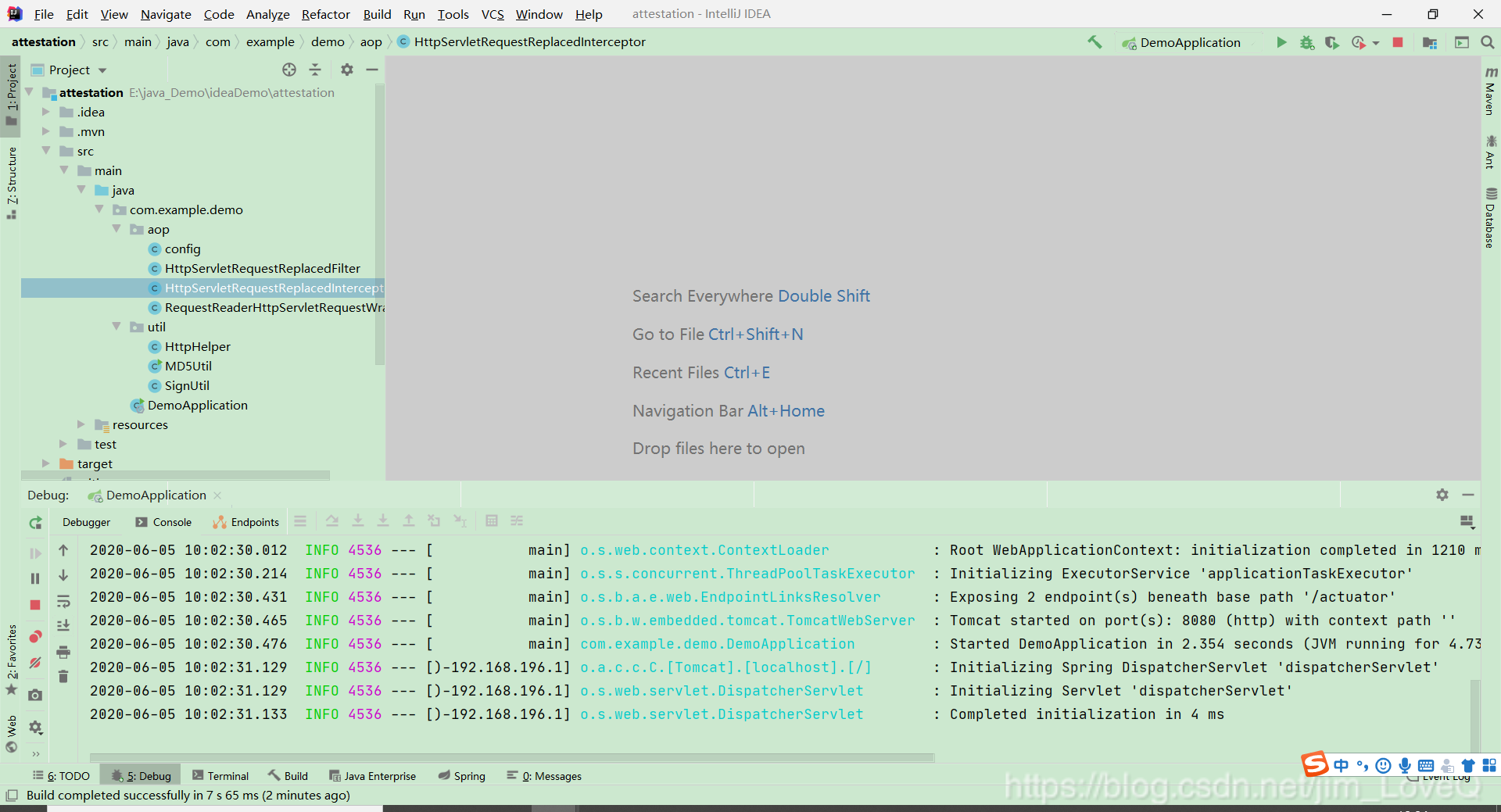The image size is (1501, 812).
Task: Stop DemoApplication with the Debug panel red square
Action: 35,605
